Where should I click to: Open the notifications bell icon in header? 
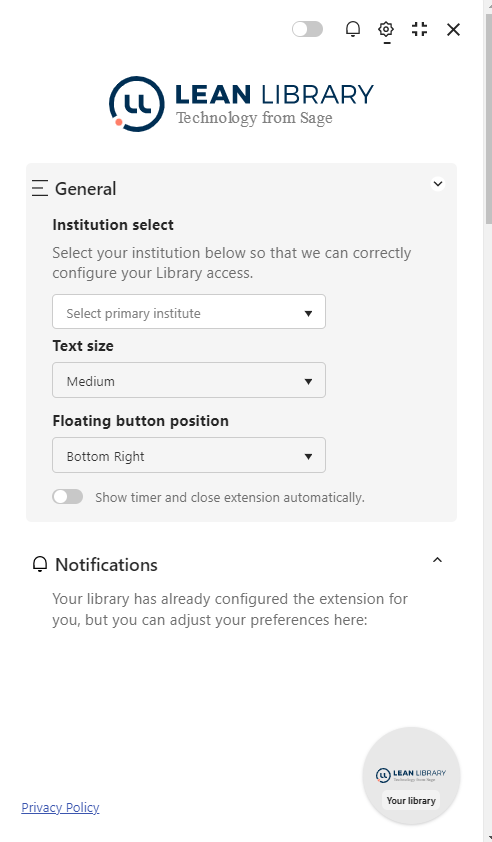pos(352,29)
